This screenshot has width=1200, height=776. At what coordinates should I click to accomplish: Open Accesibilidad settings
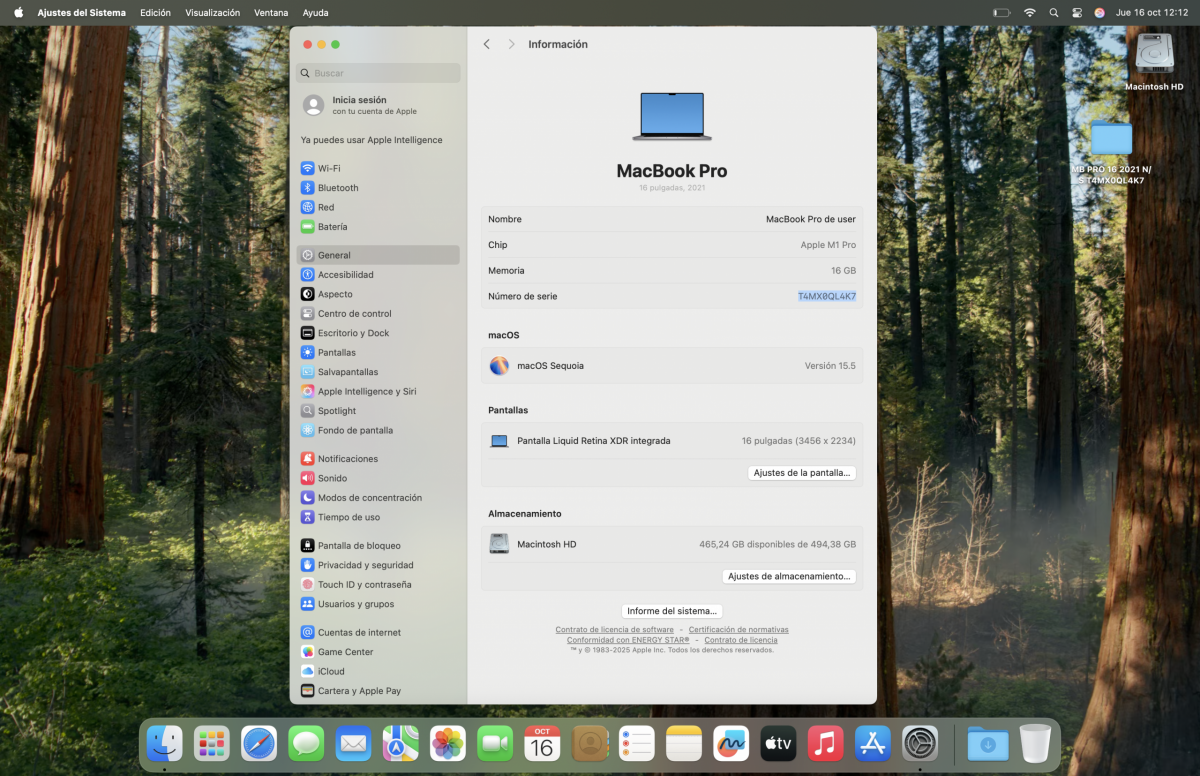[345, 275]
